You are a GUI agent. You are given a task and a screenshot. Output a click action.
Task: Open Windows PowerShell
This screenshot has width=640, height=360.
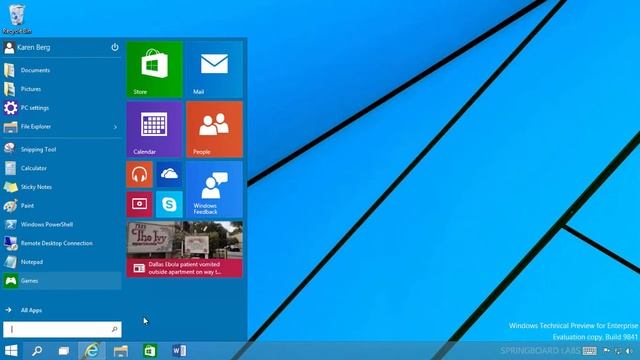tap(62, 224)
